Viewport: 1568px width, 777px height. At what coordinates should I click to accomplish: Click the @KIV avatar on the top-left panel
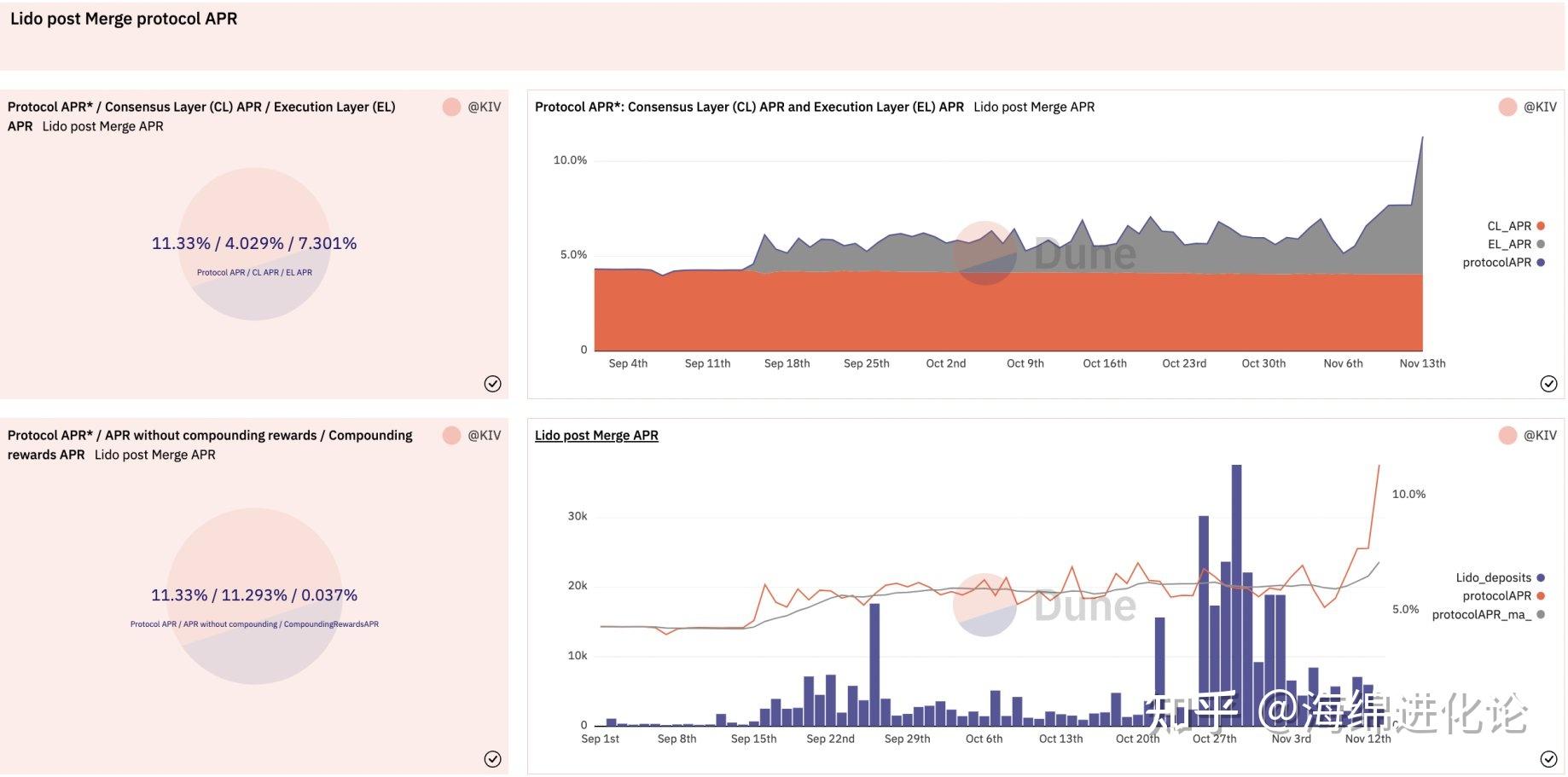point(451,107)
